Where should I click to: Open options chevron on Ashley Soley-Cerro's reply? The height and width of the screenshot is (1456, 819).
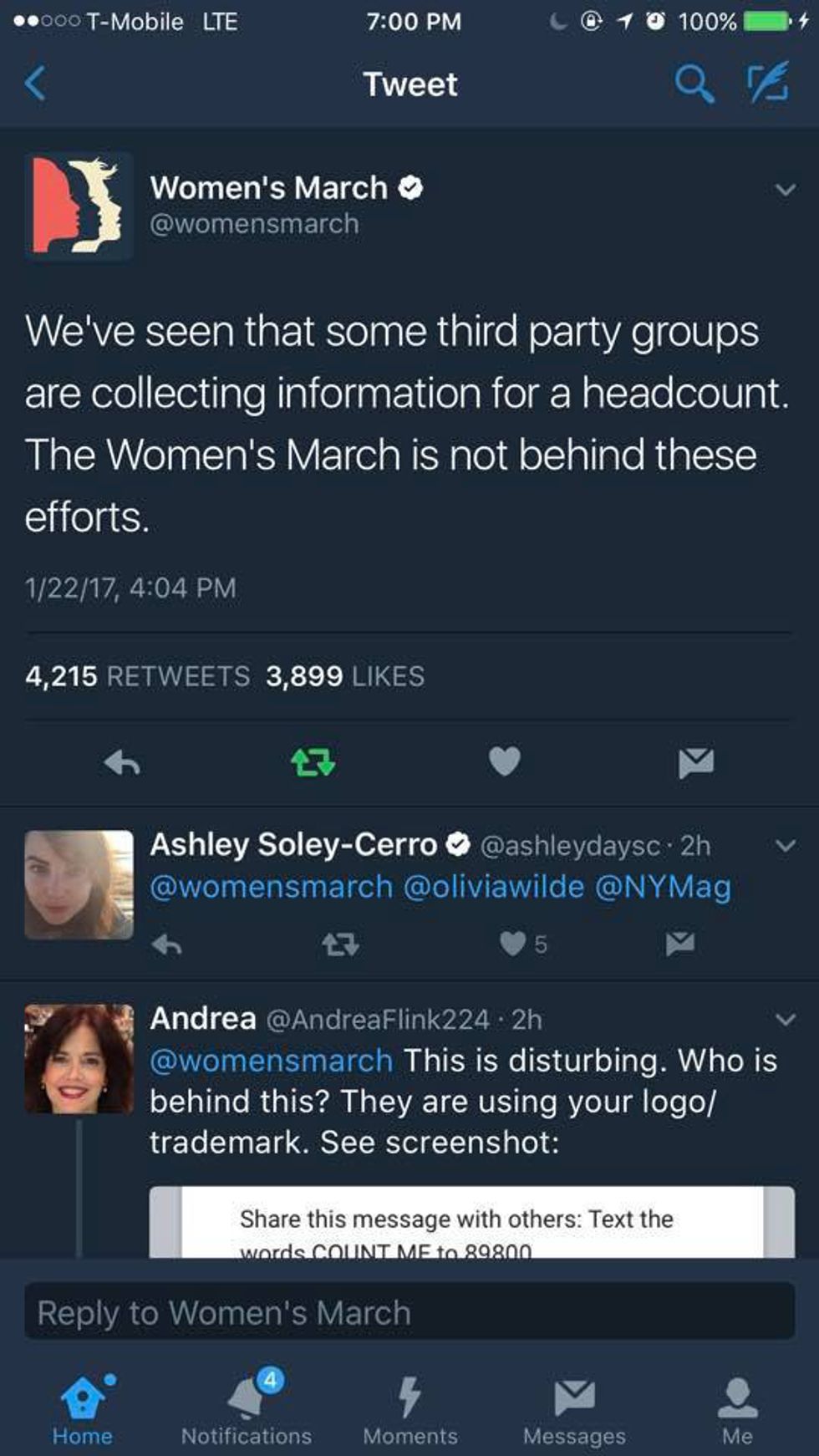click(x=785, y=846)
